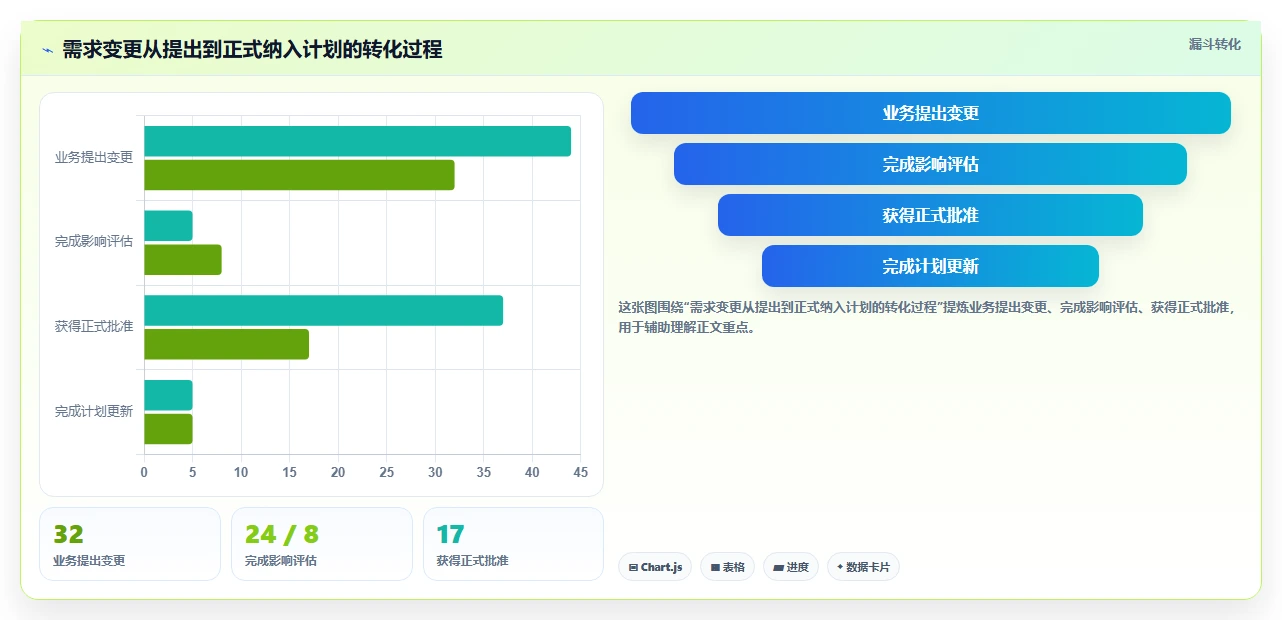
Task: Select the 业务提出变更 funnel stage
Action: point(930,113)
